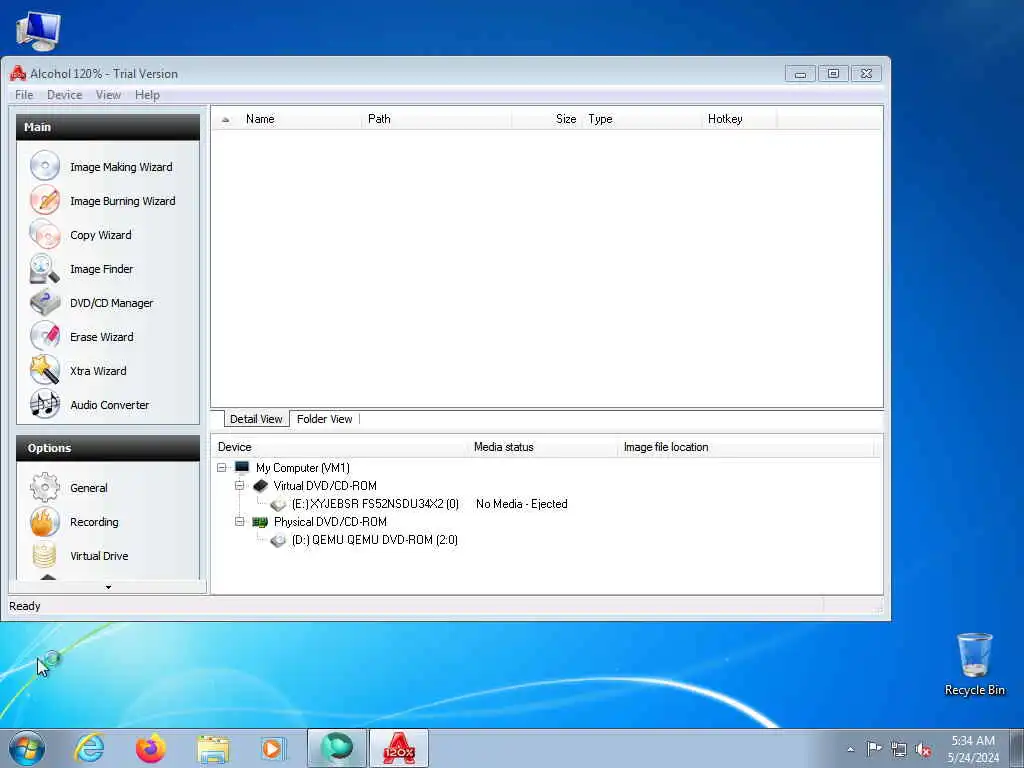Viewport: 1024px width, 768px height.
Task: Click the muted volume tray icon
Action: point(923,749)
